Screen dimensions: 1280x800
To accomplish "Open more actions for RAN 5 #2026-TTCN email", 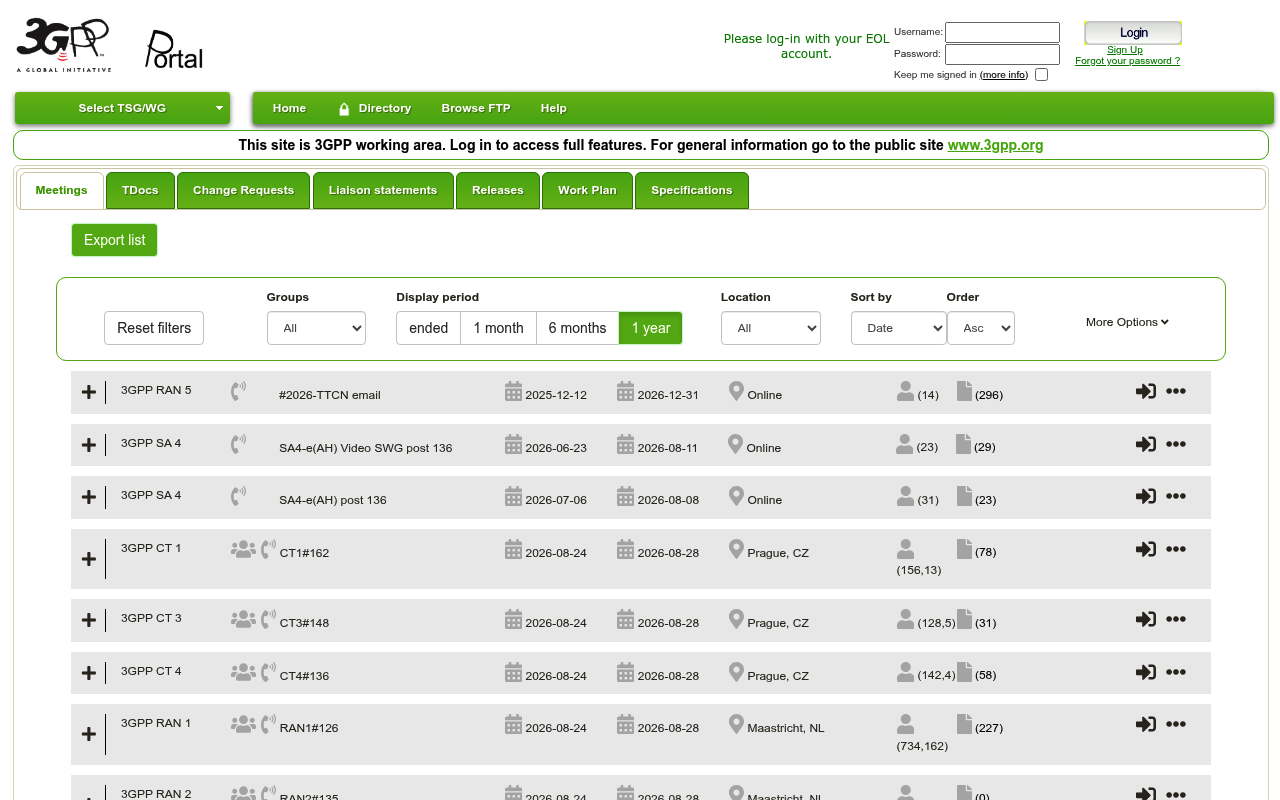I will click(1176, 391).
